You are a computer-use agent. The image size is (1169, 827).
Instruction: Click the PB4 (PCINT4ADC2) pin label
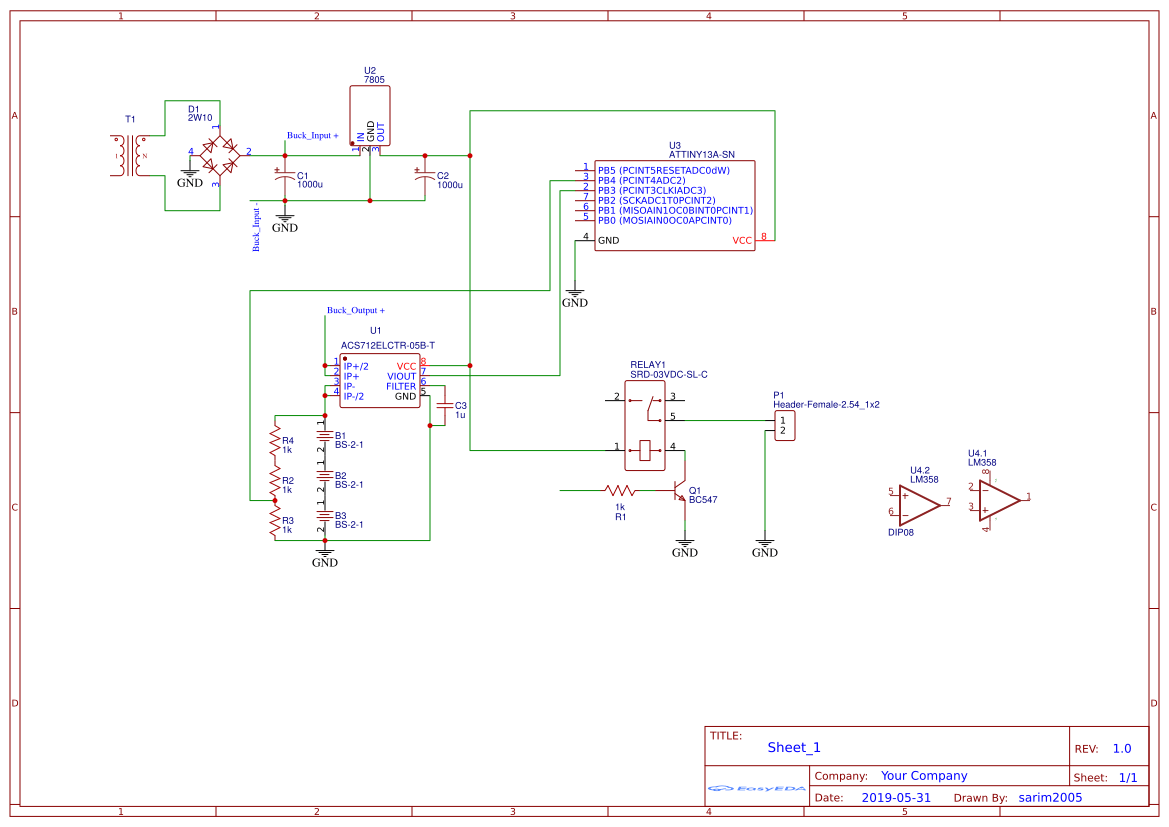coord(641,180)
